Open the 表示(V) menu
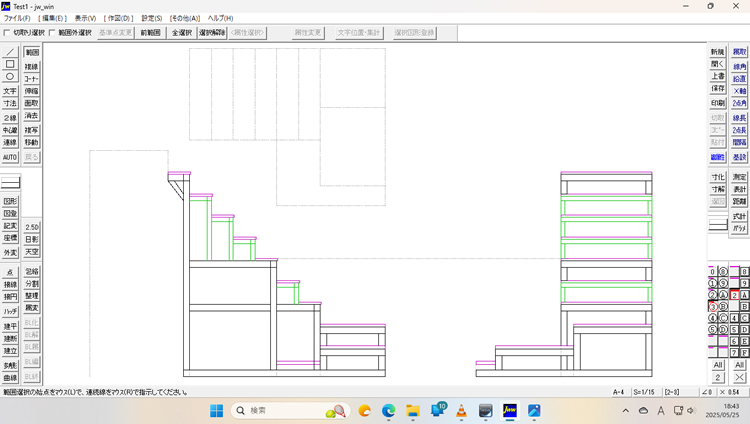 pyautogui.click(x=86, y=18)
